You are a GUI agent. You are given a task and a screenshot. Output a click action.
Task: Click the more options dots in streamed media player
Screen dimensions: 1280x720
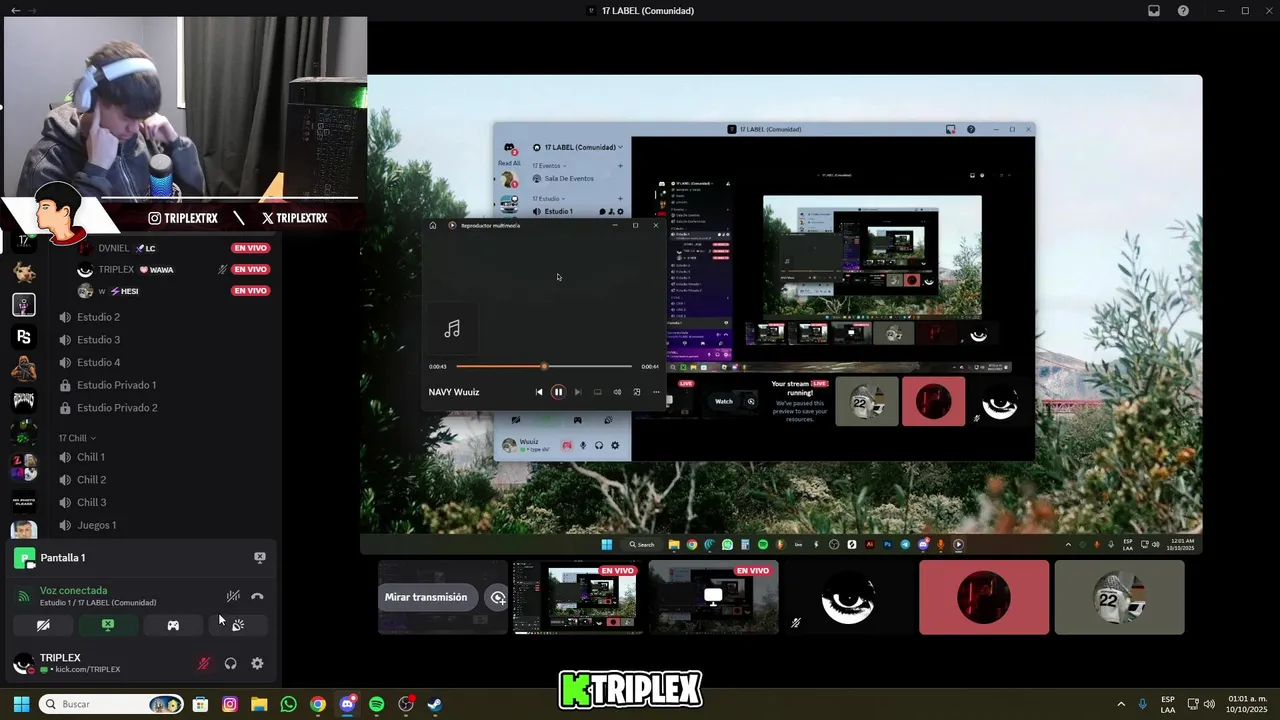656,392
